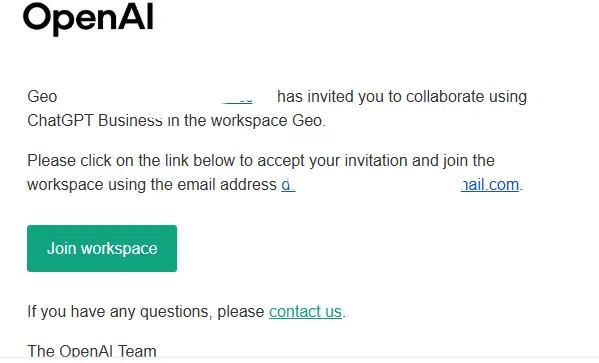Click the words 'workspace Geo' in the first paragraph

click(x=267, y=120)
